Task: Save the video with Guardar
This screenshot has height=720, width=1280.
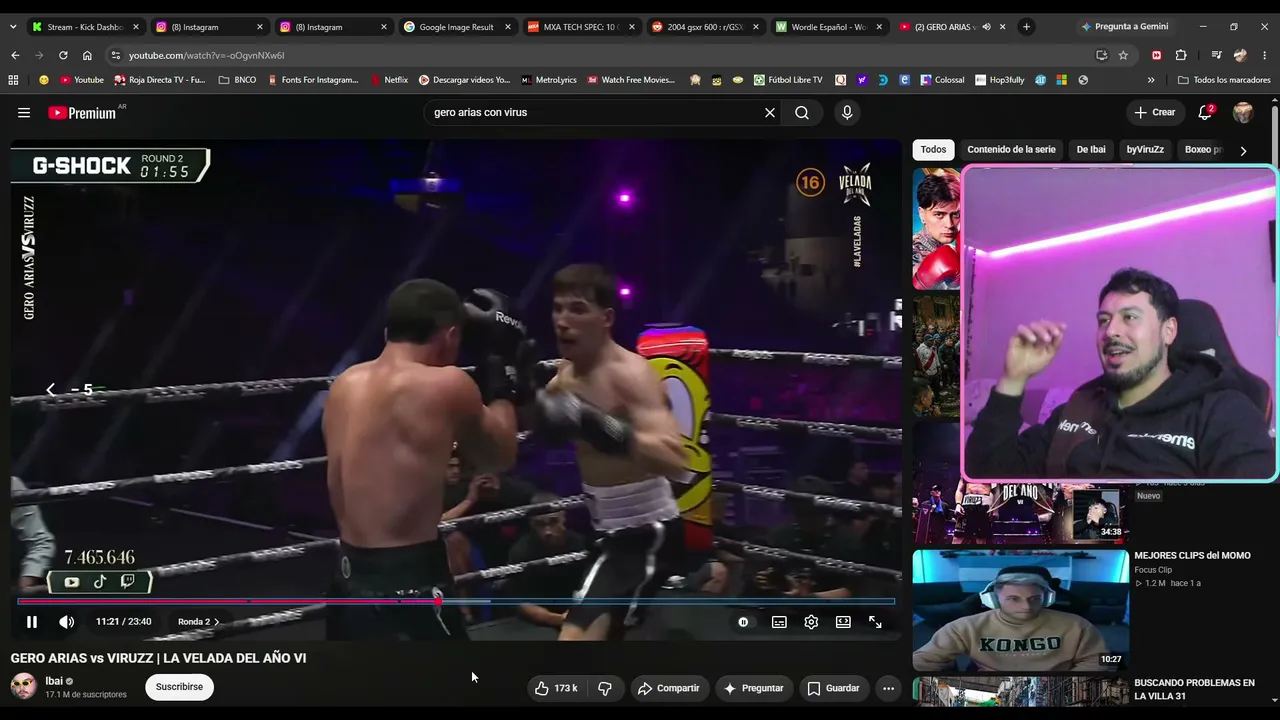Action: tap(833, 688)
